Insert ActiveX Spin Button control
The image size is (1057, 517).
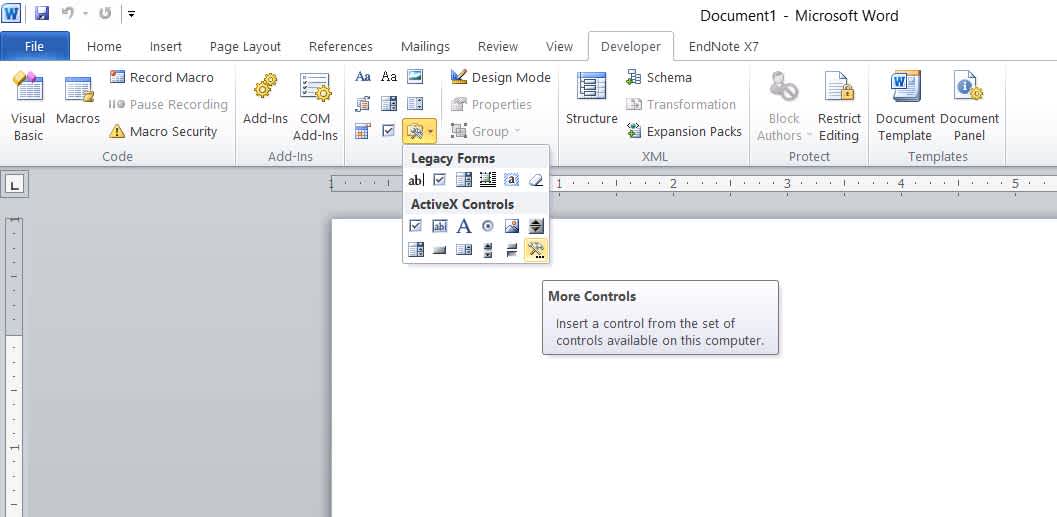(x=536, y=226)
